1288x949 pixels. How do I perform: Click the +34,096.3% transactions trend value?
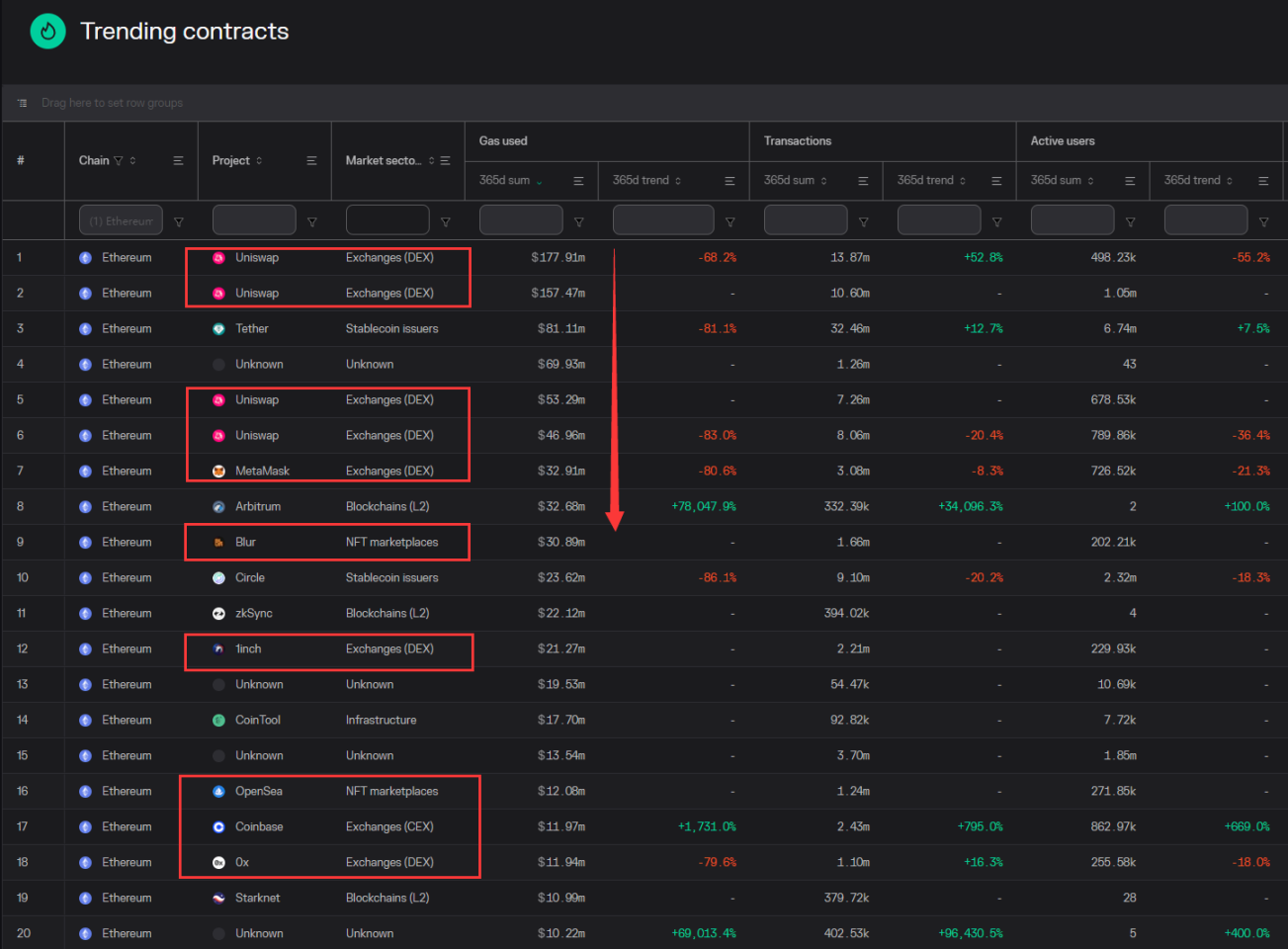tap(971, 507)
